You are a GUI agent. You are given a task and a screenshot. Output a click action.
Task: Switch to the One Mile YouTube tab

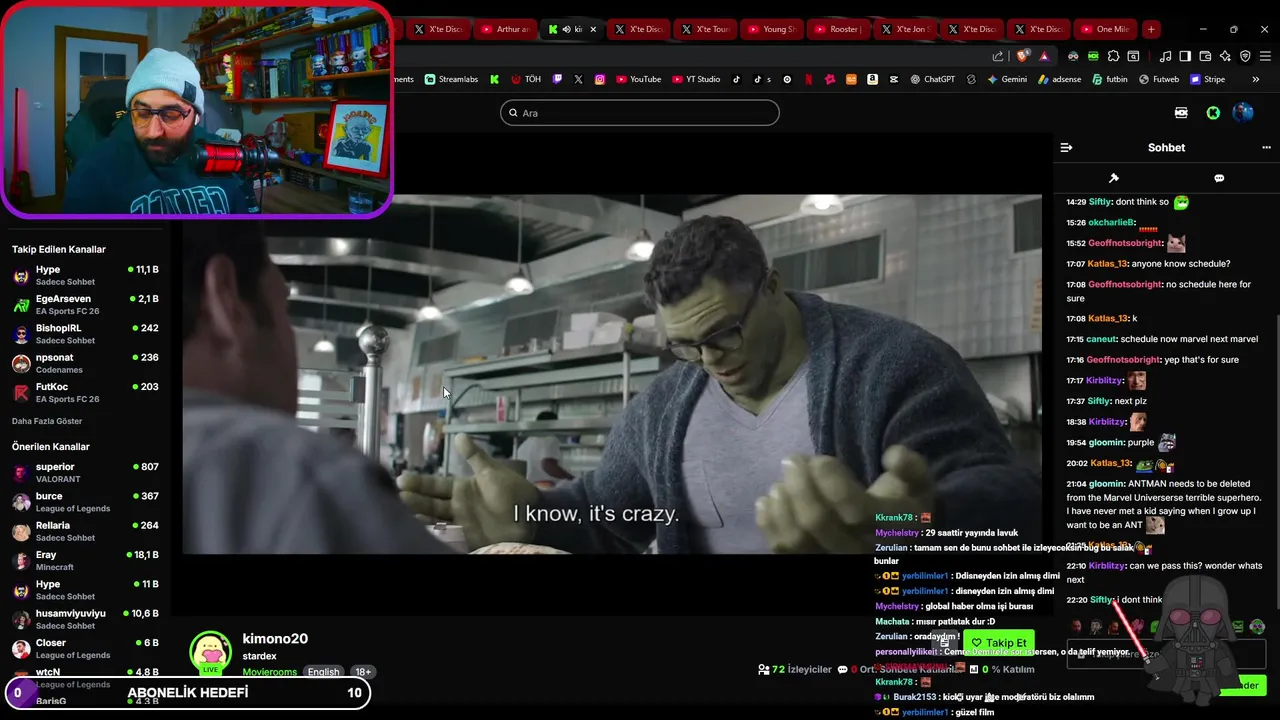(x=1104, y=29)
